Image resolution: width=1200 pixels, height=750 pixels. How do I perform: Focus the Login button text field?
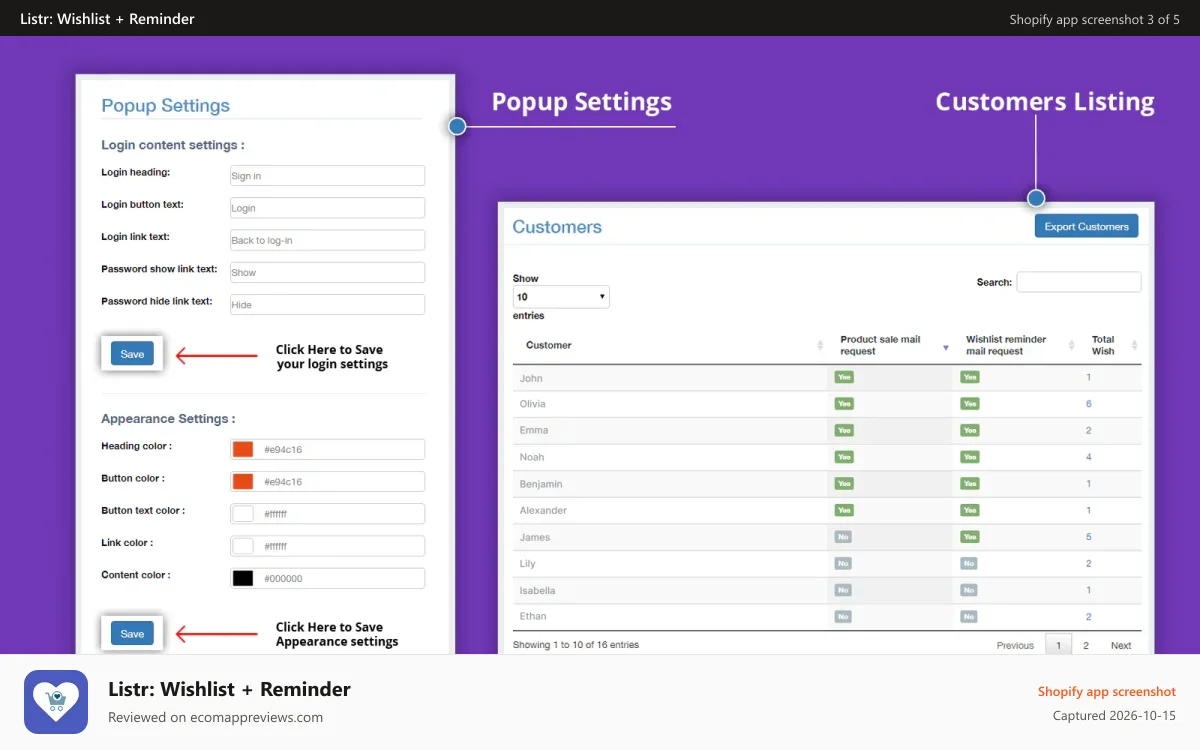tap(327, 208)
